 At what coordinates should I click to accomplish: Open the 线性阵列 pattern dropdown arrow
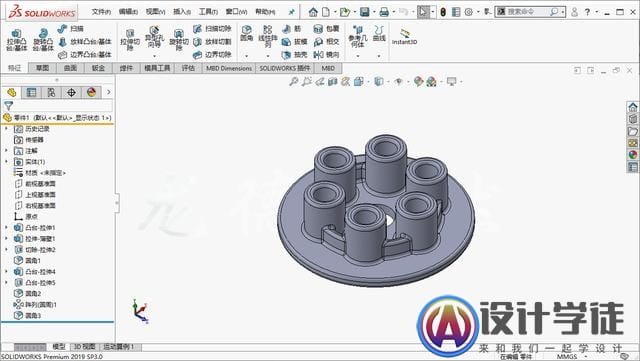pyautogui.click(x=268, y=56)
